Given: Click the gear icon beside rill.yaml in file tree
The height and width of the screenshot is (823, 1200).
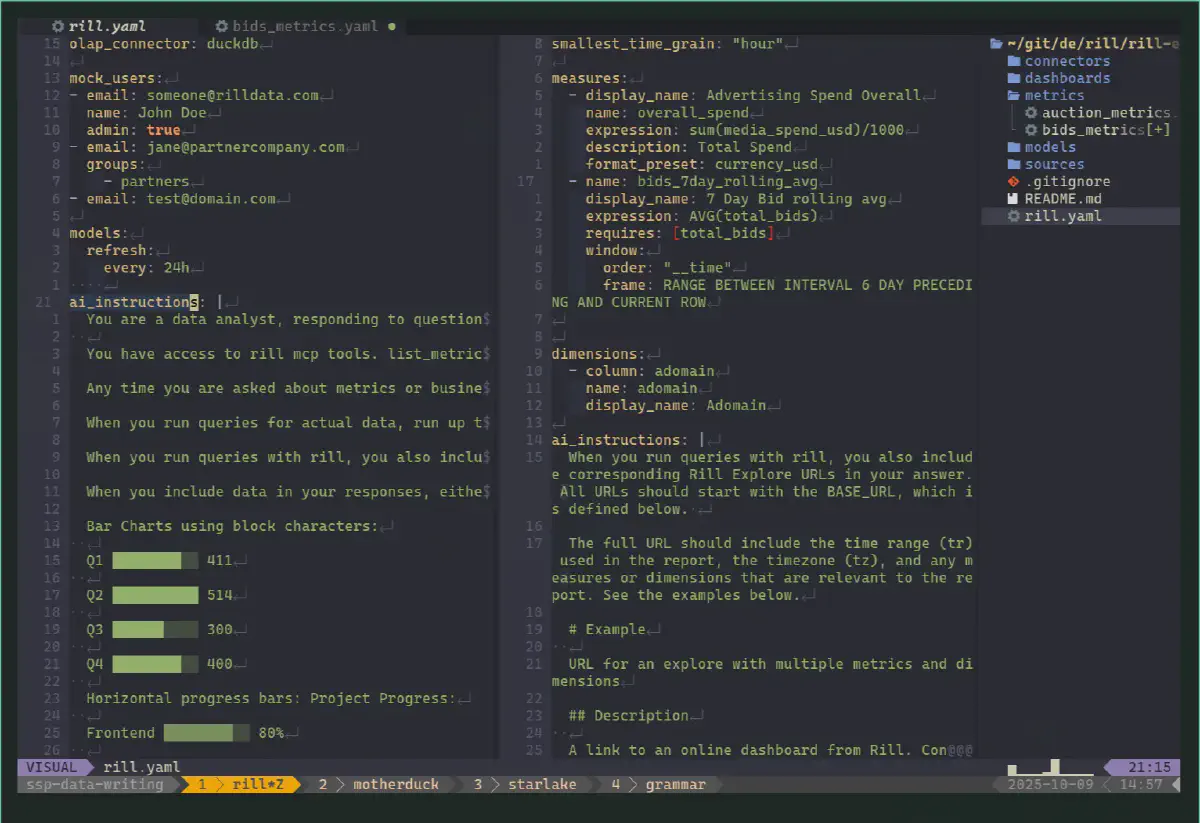Looking at the screenshot, I should coord(1014,216).
